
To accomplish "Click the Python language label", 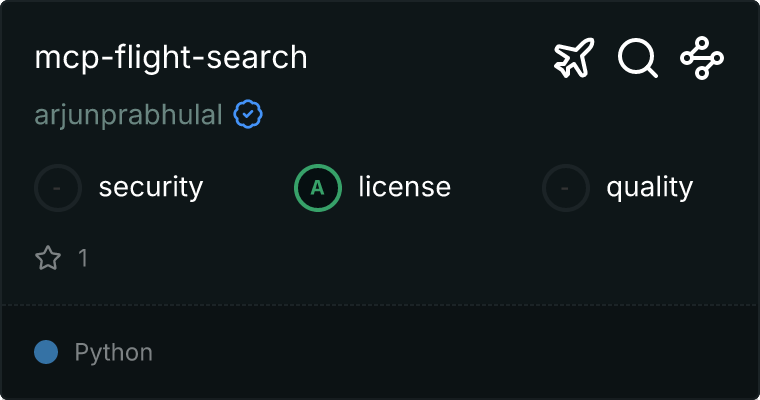I will click(113, 352).
